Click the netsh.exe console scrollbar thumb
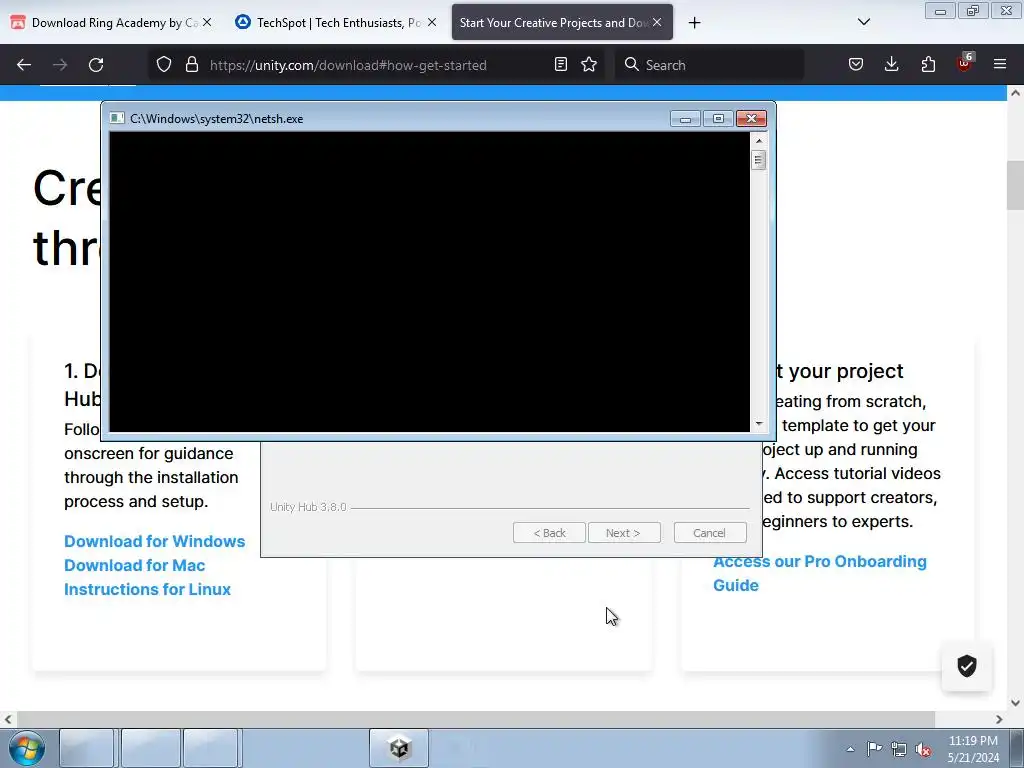 (x=759, y=160)
